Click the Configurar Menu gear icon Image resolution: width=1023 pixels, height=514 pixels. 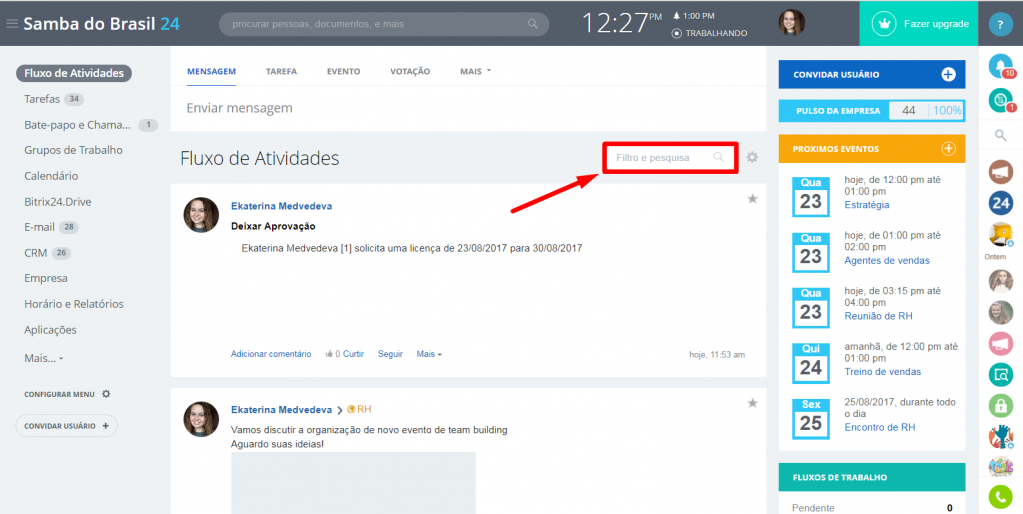(106, 394)
